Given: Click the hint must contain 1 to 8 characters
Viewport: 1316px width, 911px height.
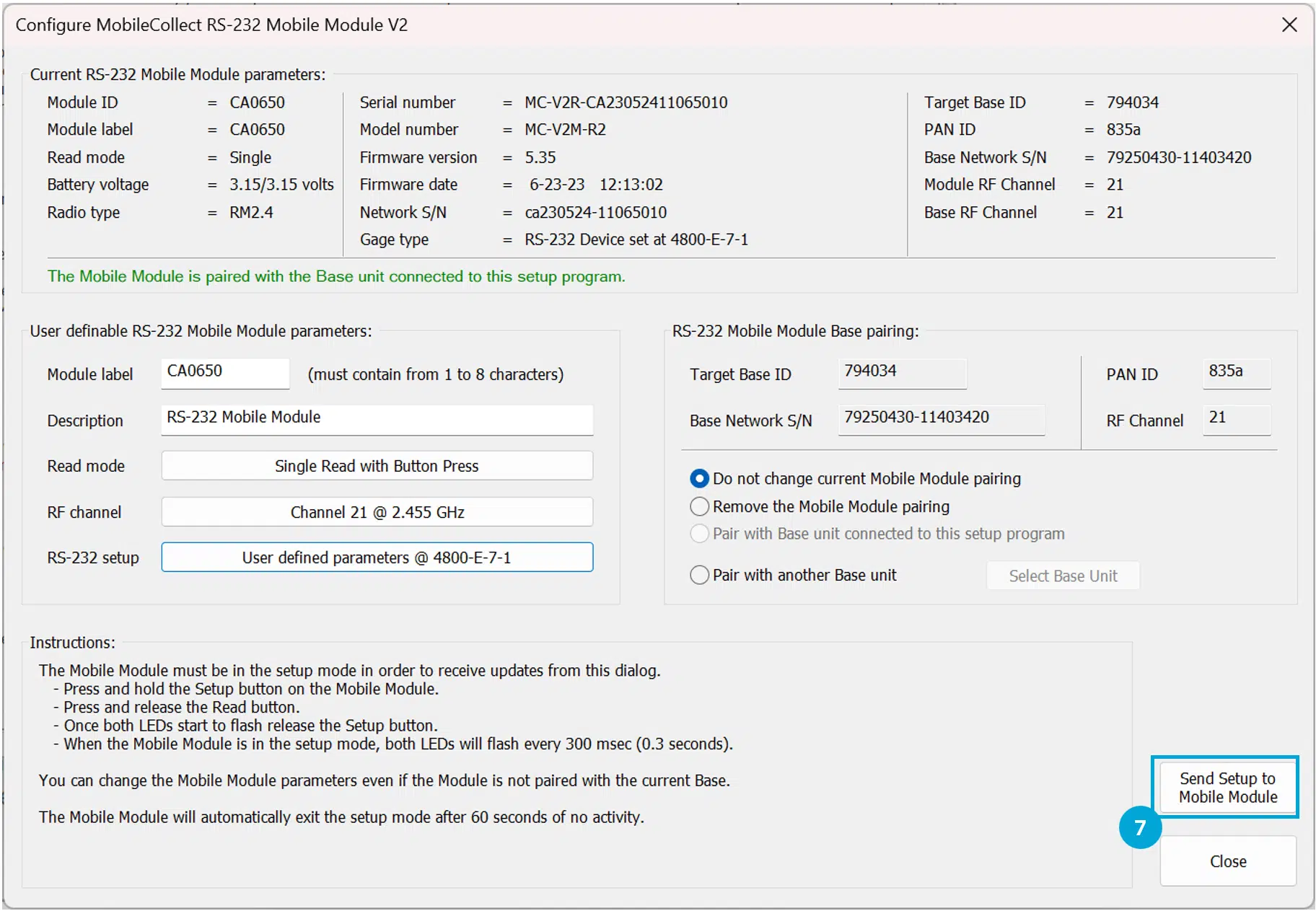Looking at the screenshot, I should [x=436, y=374].
